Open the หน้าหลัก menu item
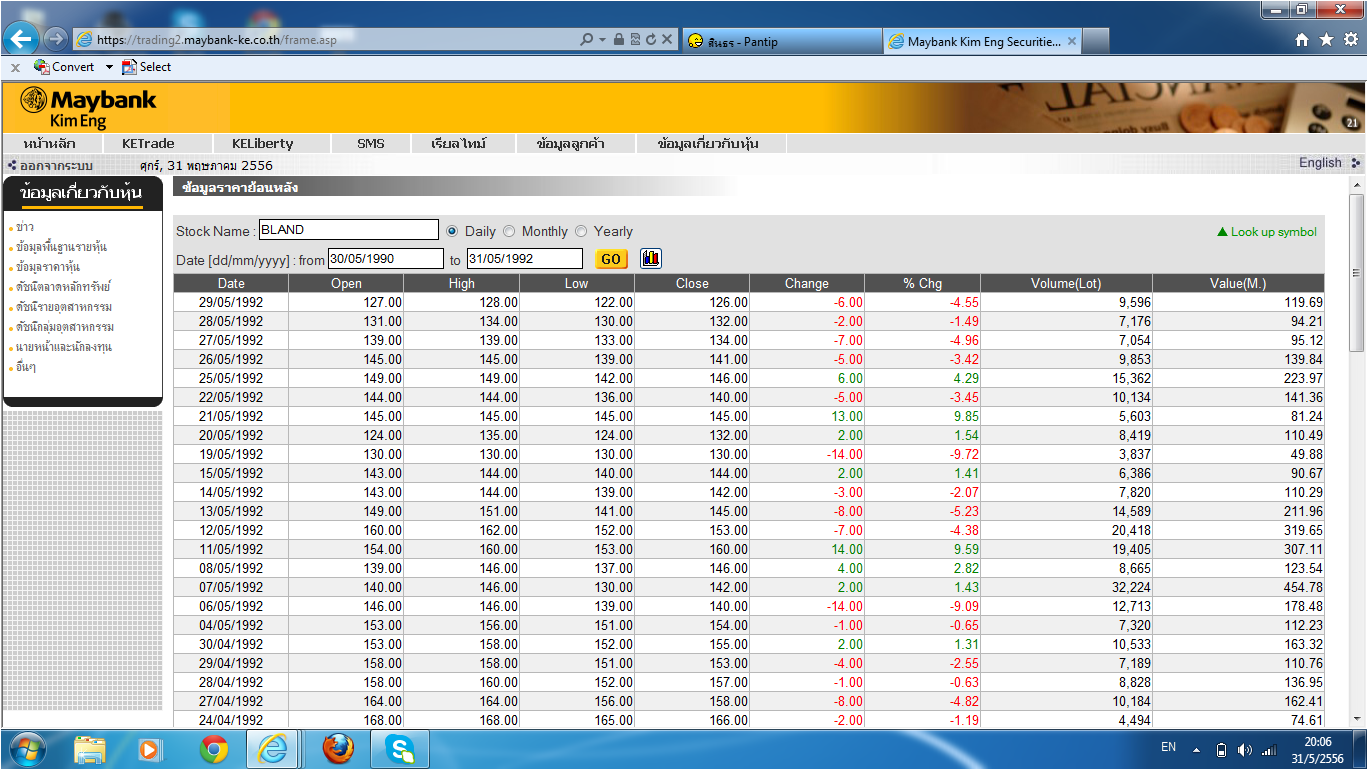Screen dimensions: 1368x770 tap(49, 143)
